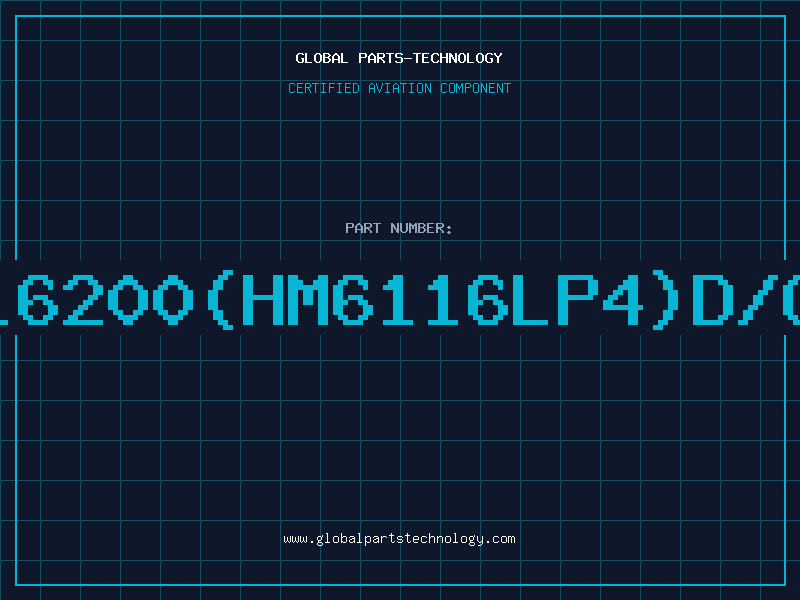800x600 pixels.
Task: Click the PART NUMBER: label
Action: 399,228
